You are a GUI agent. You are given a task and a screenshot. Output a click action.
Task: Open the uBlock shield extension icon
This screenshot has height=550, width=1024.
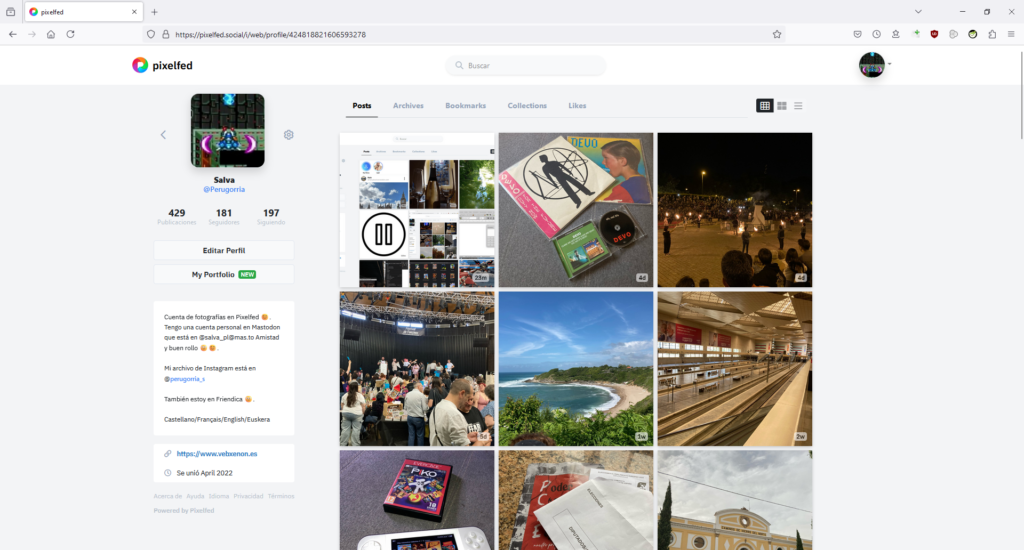pyautogui.click(x=935, y=34)
